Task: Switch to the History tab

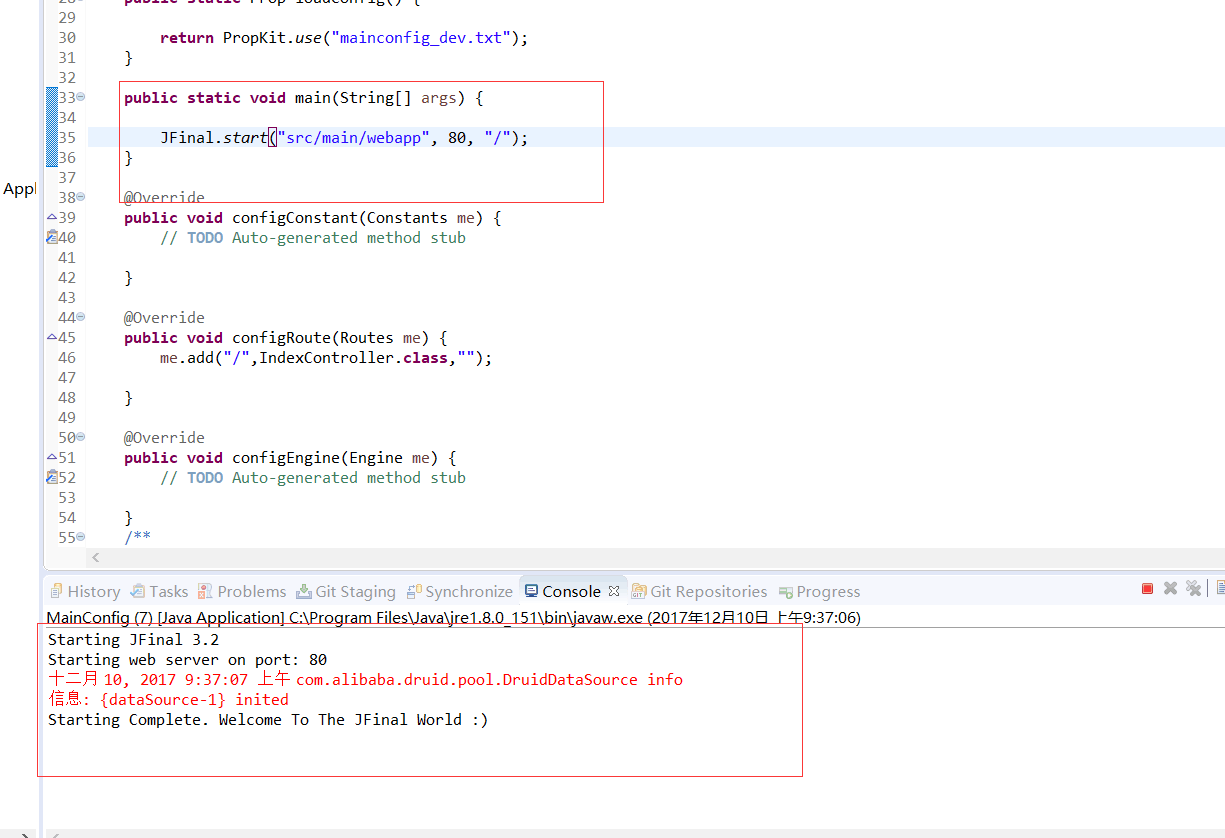Action: click(x=84, y=592)
